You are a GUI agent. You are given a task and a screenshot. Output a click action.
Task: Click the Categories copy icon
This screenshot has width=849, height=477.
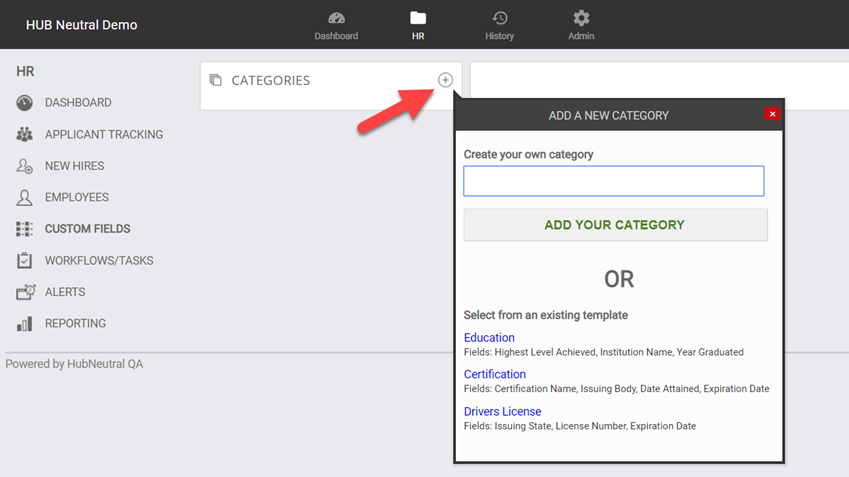click(215, 80)
